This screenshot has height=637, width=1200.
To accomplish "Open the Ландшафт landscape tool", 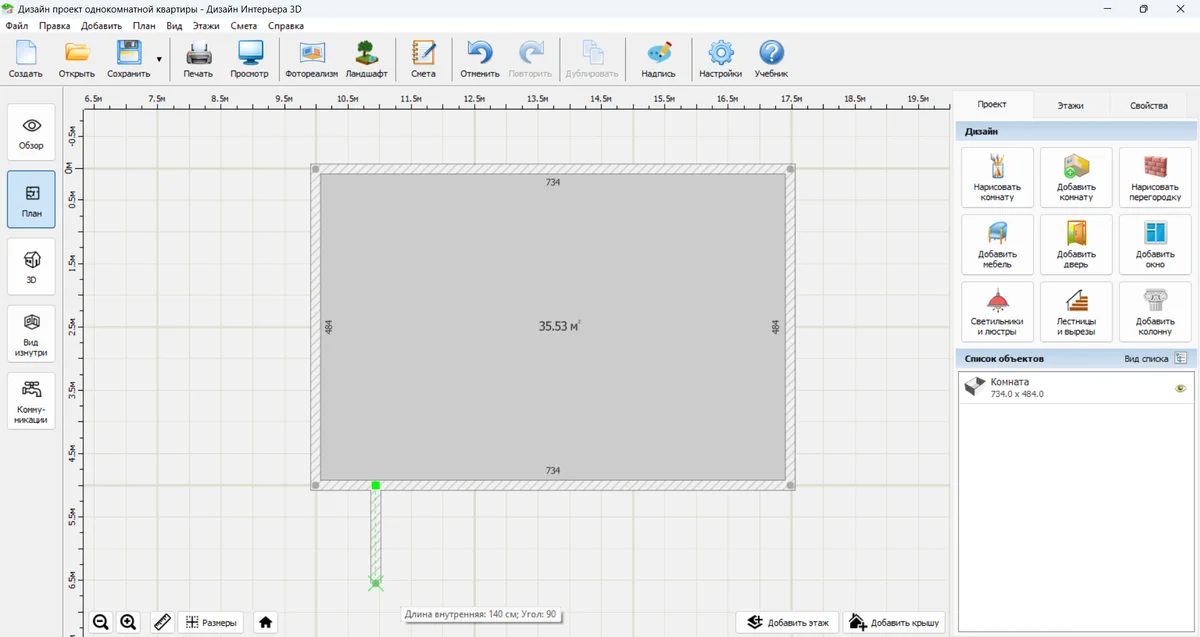I will tap(367, 59).
